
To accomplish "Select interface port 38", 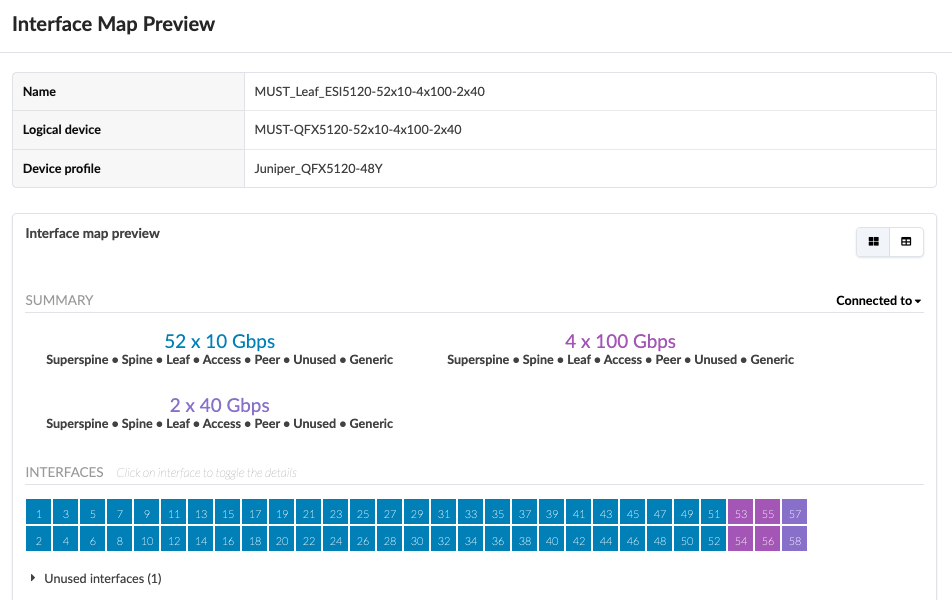I will [x=525, y=539].
